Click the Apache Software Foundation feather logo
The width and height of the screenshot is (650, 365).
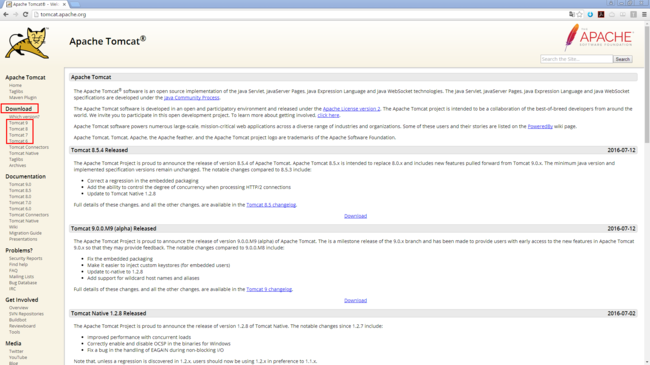click(x=598, y=37)
